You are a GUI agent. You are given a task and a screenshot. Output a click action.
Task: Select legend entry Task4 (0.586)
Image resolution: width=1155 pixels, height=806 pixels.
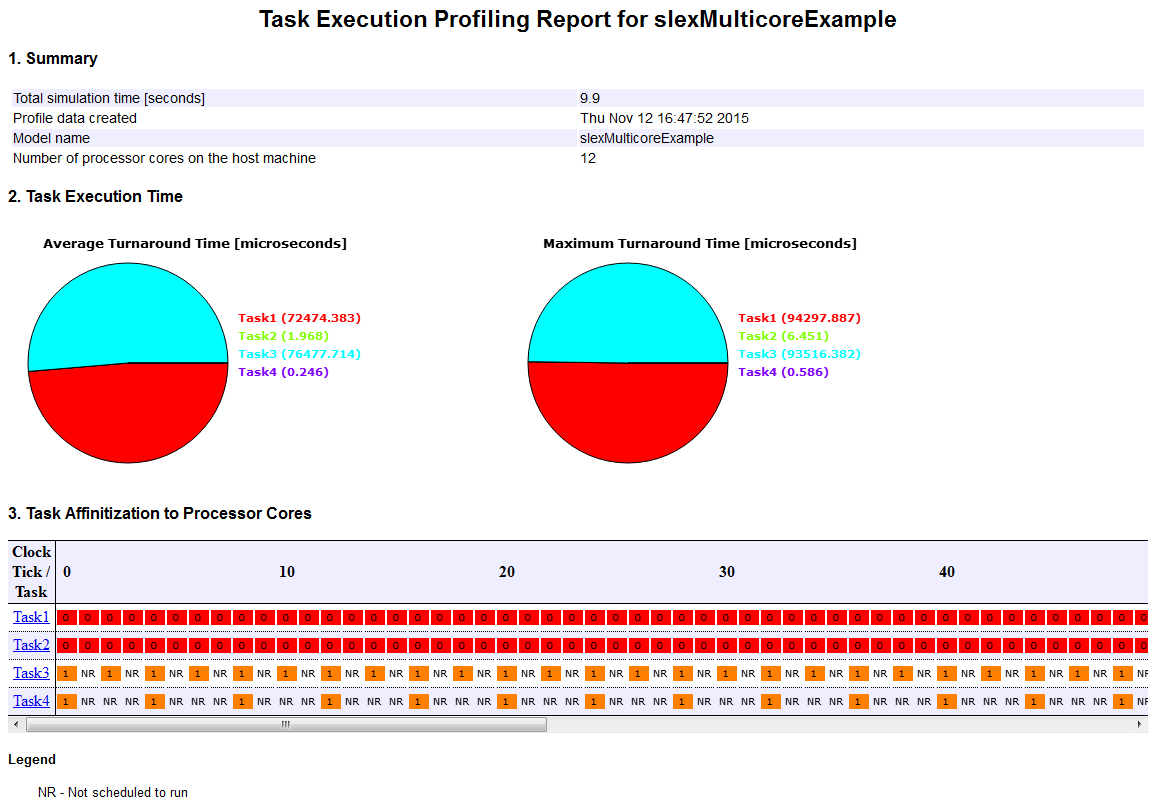coord(783,372)
